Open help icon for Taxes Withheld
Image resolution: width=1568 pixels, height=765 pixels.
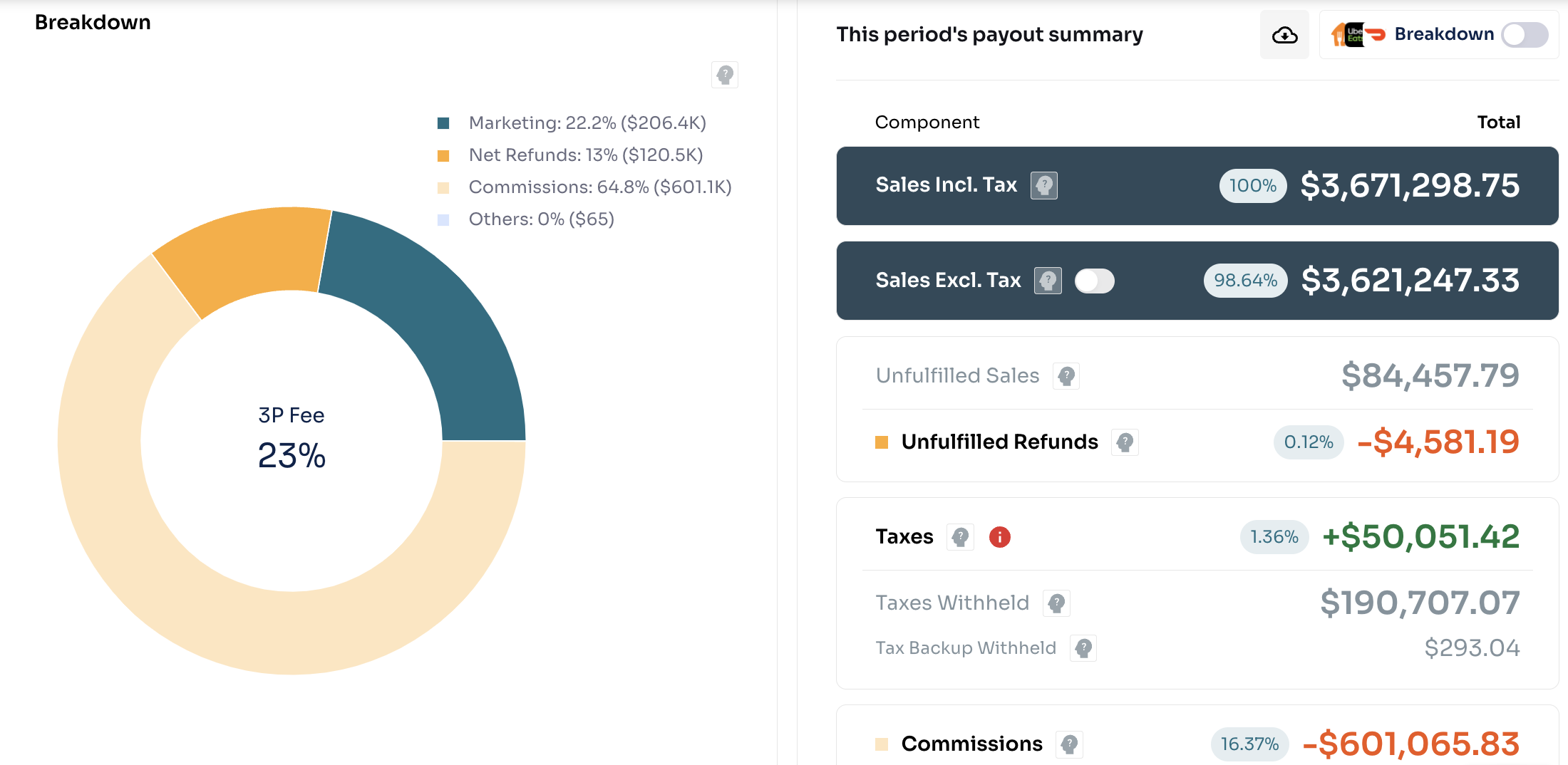click(1056, 603)
